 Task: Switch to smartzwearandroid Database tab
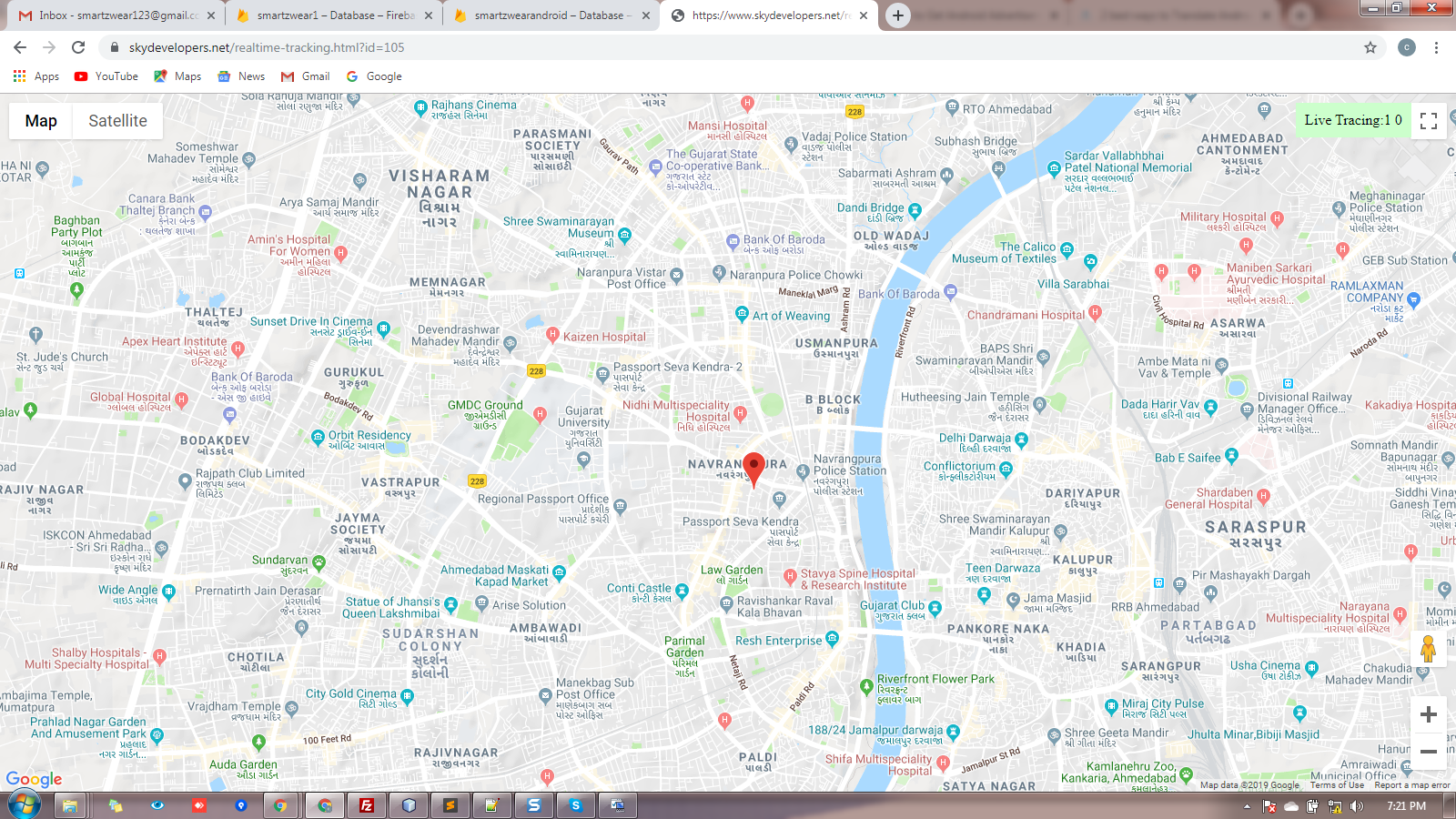click(551, 15)
